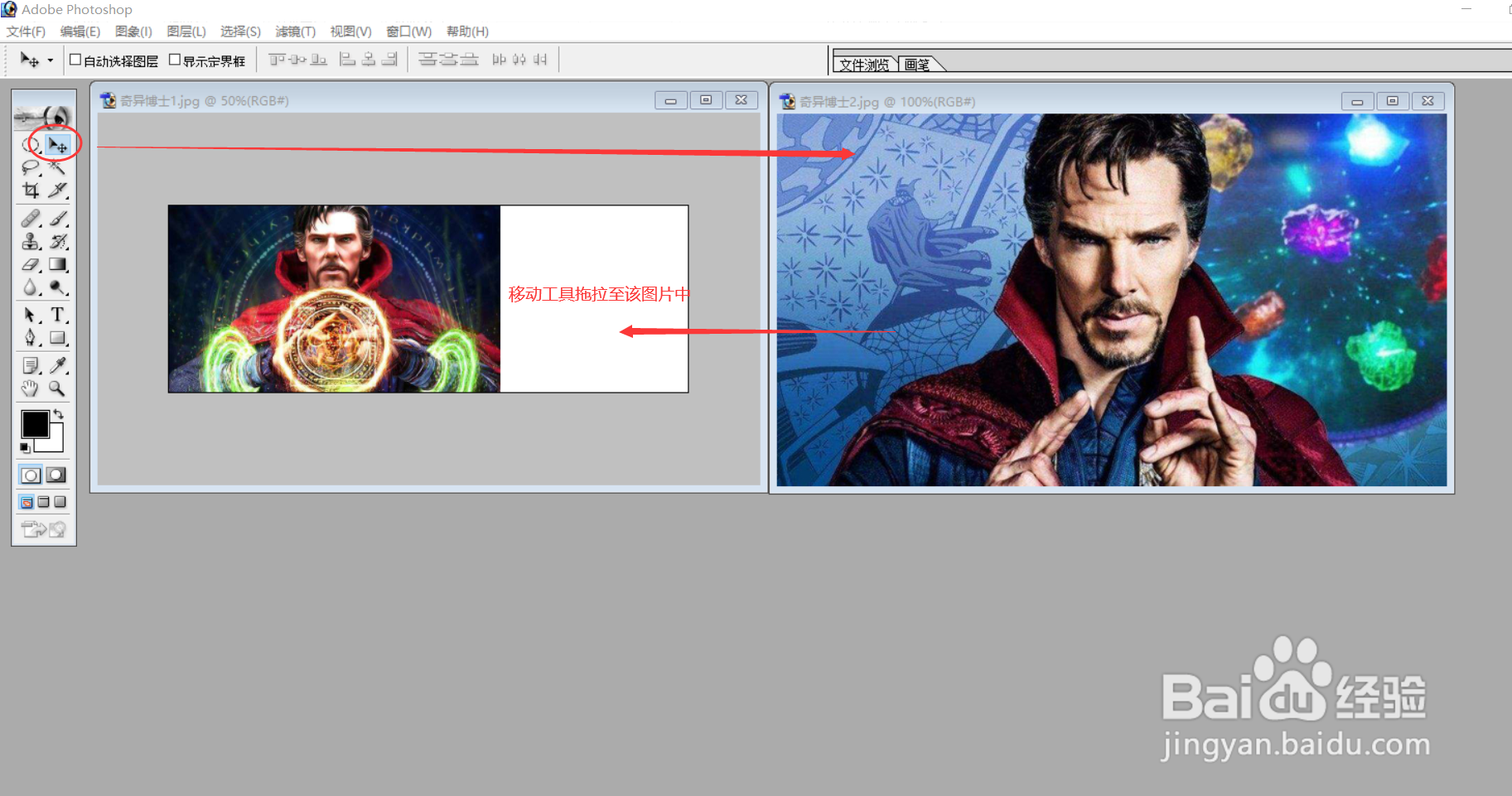The width and height of the screenshot is (1512, 796).
Task: Distribute left edges button in options bar
Action: [499, 60]
